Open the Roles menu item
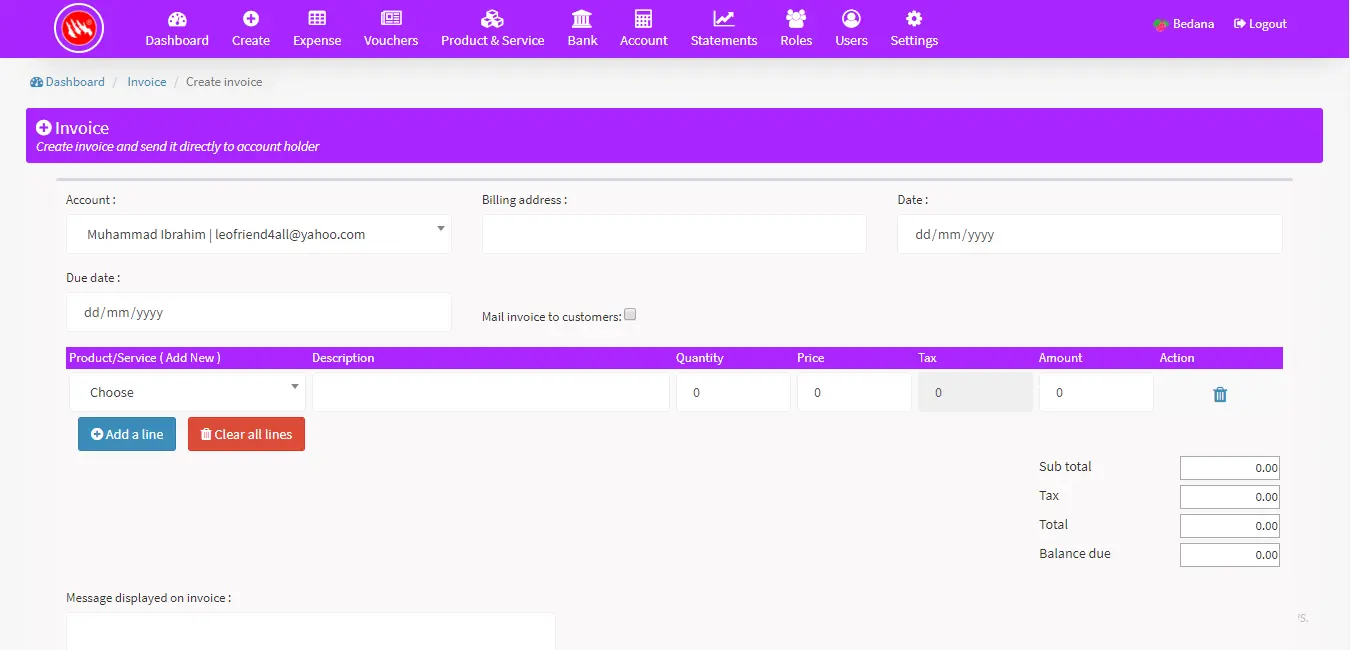This screenshot has height=650, width=1350. point(796,29)
